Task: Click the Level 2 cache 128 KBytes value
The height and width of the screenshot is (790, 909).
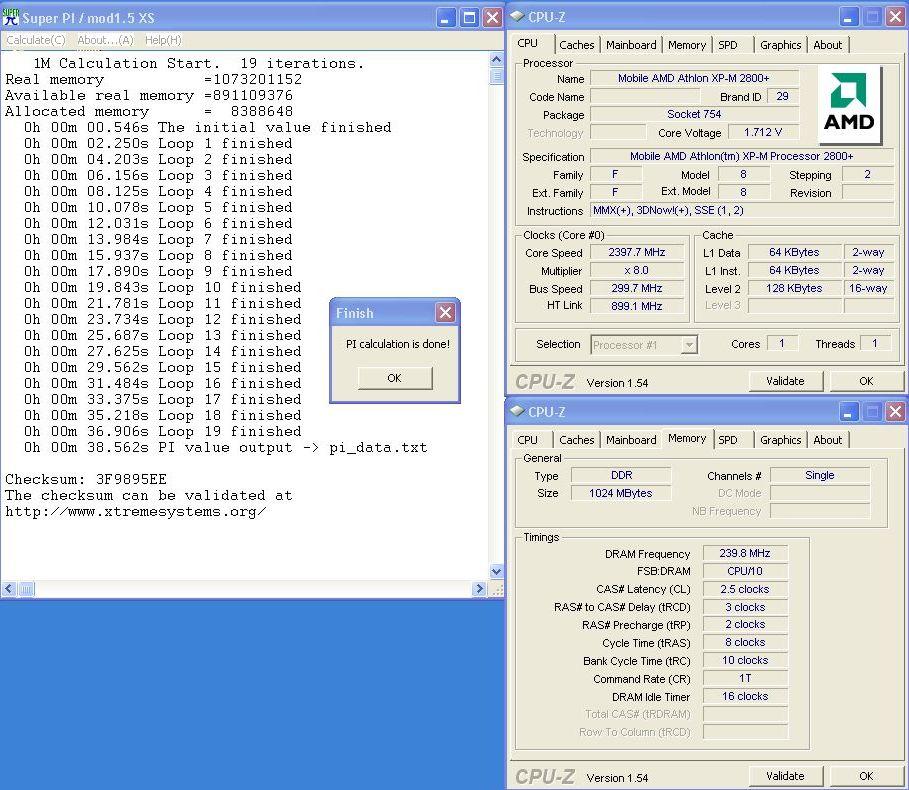Action: [794, 288]
